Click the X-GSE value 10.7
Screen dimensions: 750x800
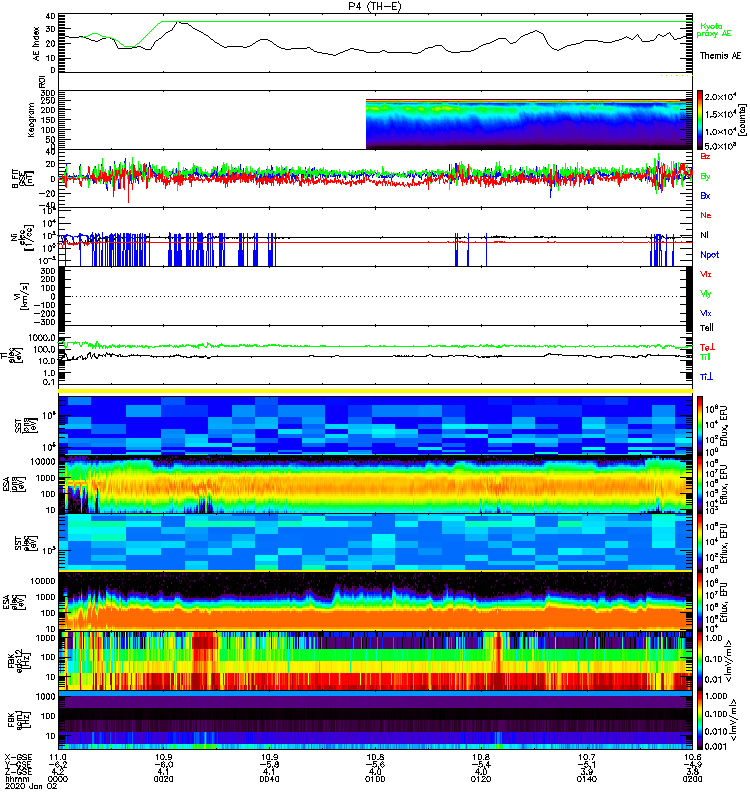(586, 758)
